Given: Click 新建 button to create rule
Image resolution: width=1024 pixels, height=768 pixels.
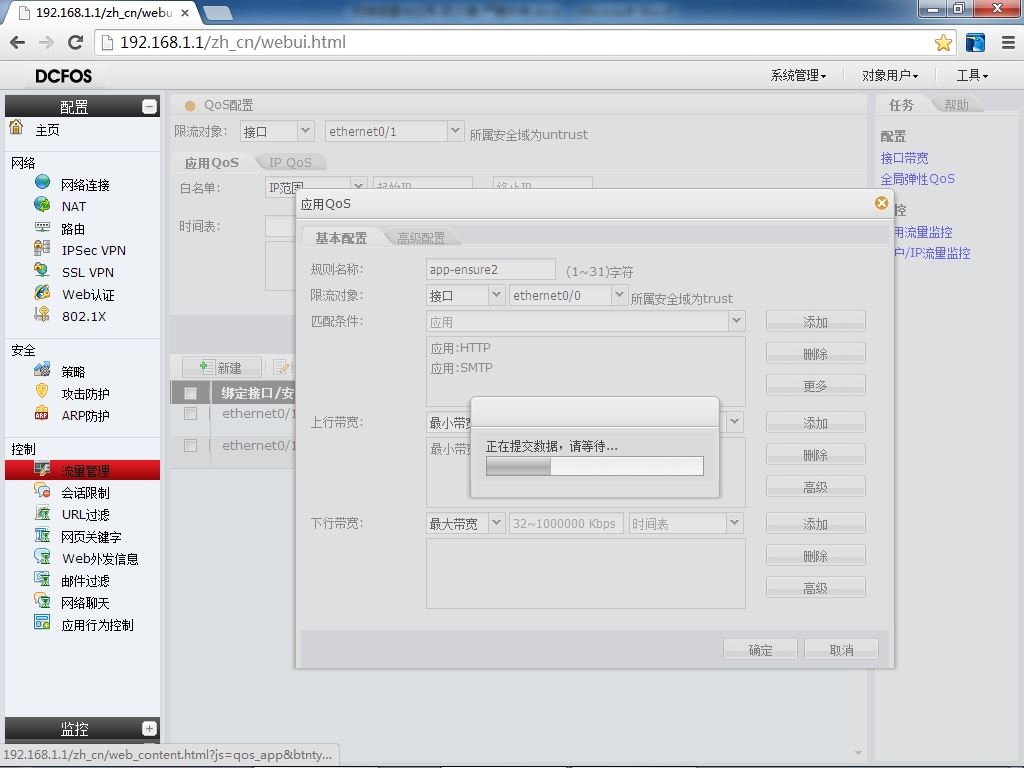Looking at the screenshot, I should pyautogui.click(x=222, y=368).
